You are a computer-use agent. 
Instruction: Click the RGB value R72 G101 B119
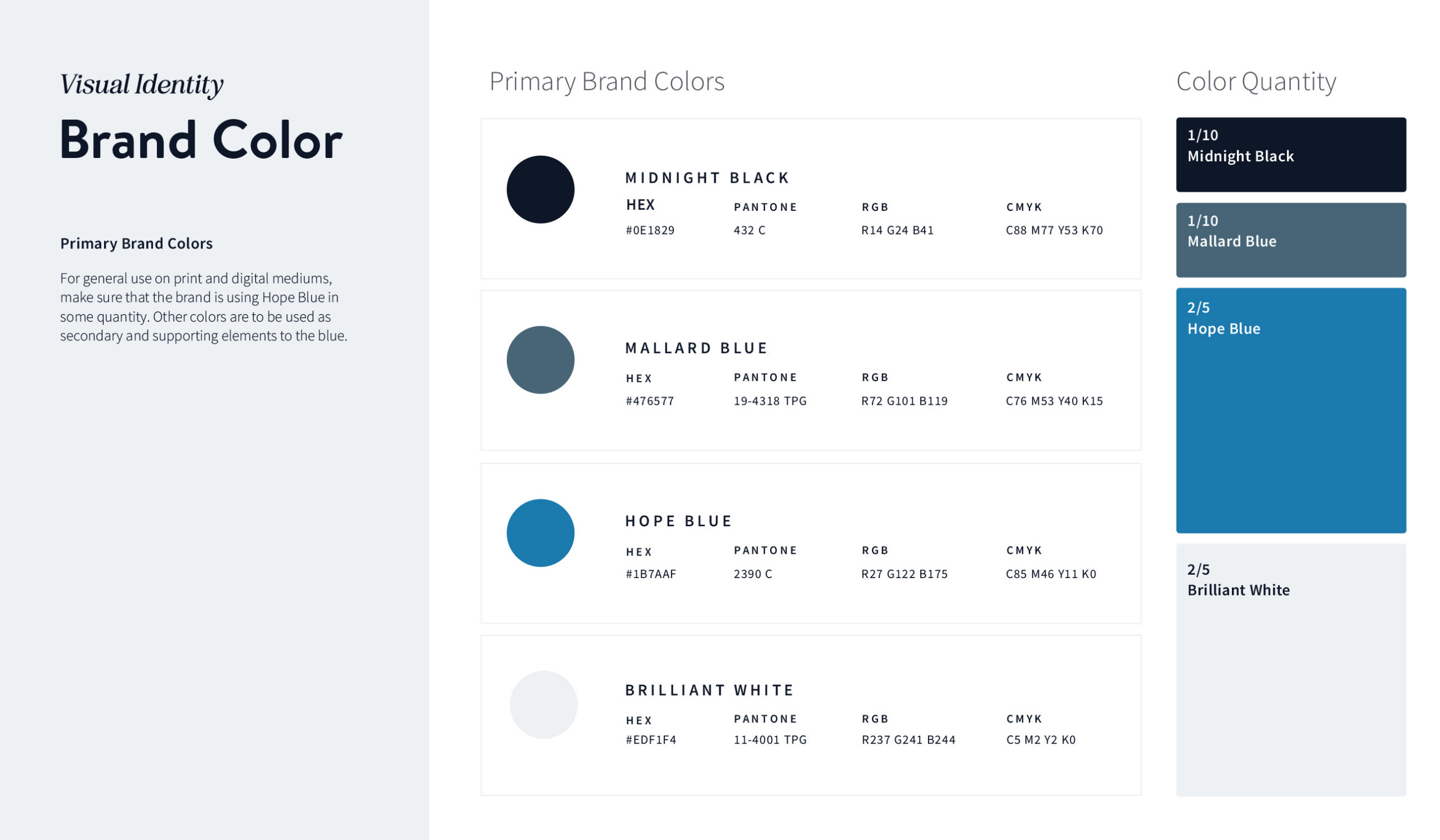tap(904, 401)
